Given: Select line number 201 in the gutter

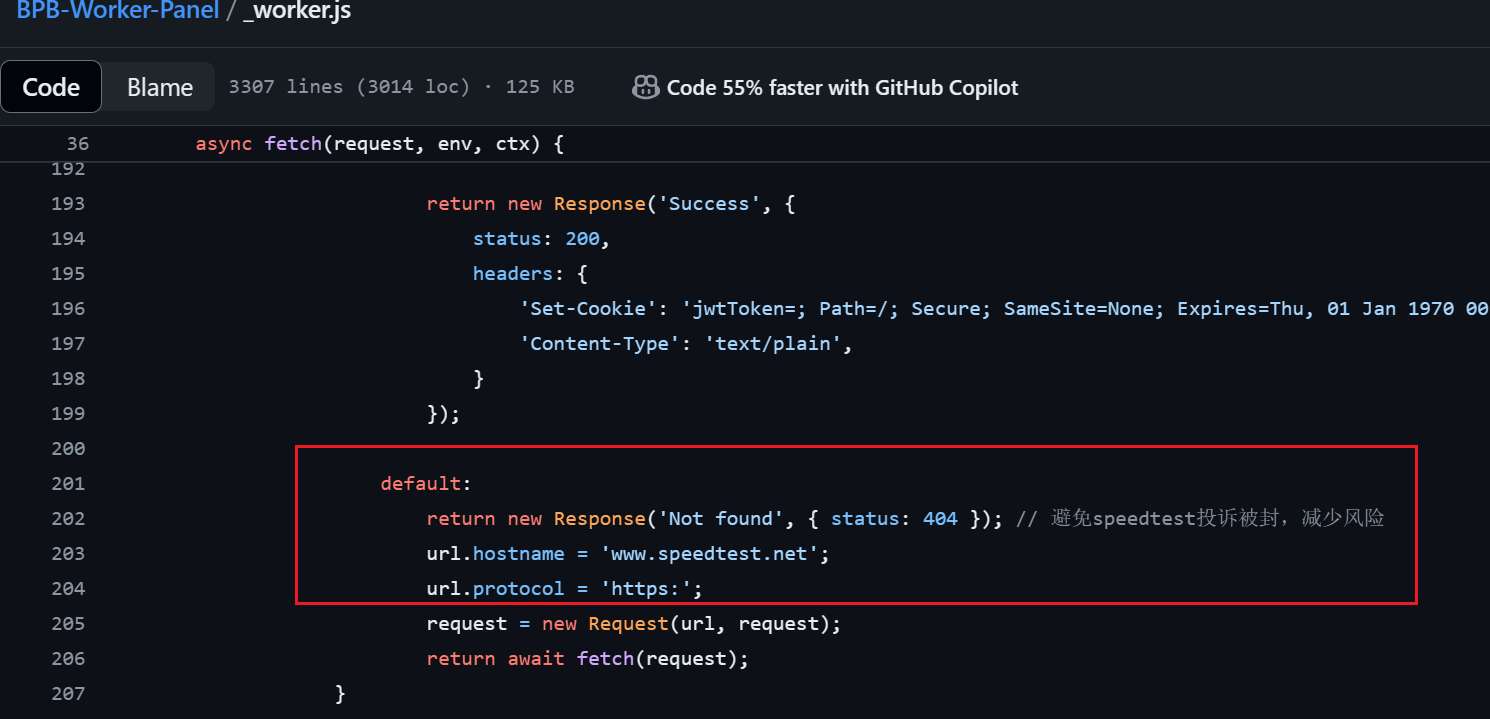Looking at the screenshot, I should (x=70, y=484).
